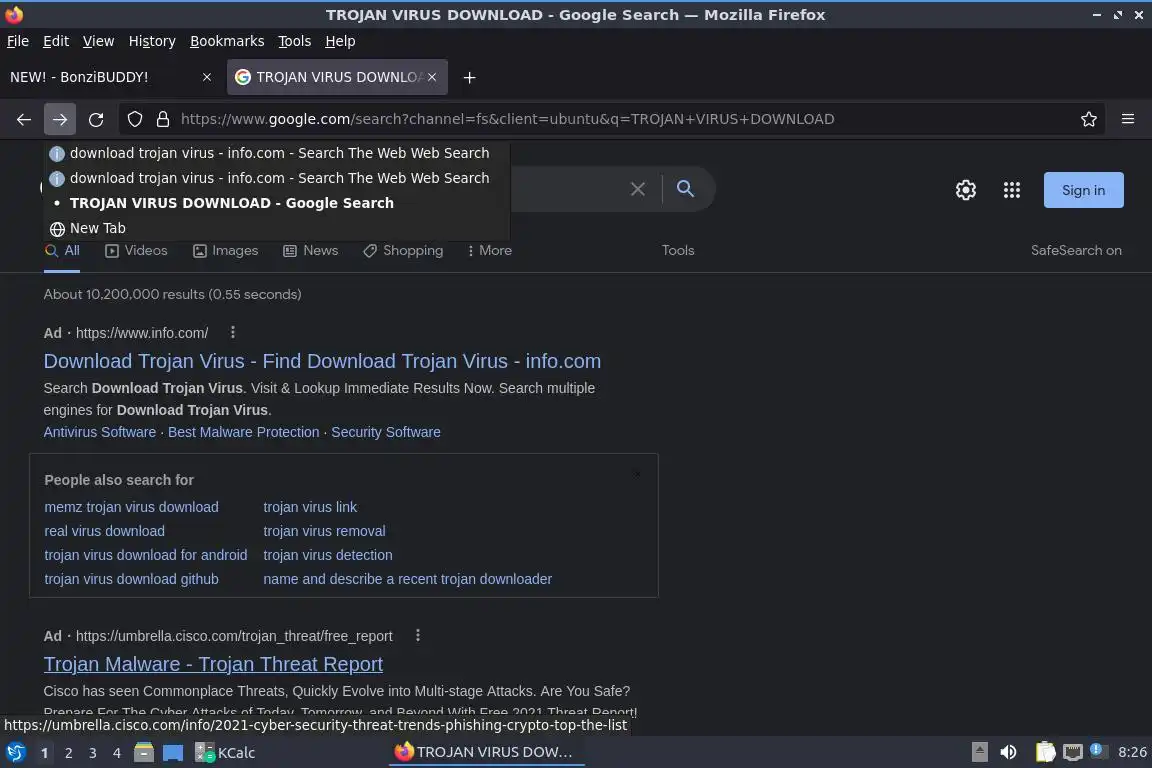Viewport: 1152px width, 768px height.
Task: Open options for the Cisco ad
Action: tap(418, 635)
